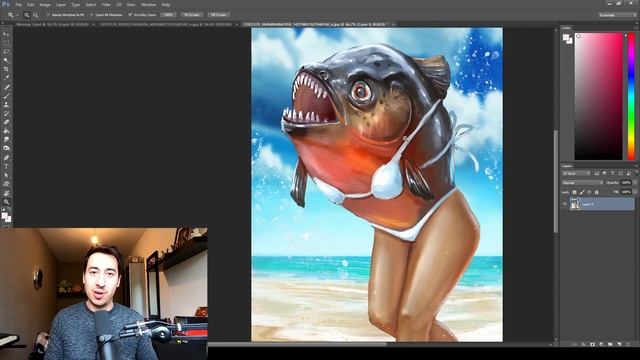Open the Filter menu
Image resolution: width=640 pixels, height=360 pixels.
pos(106,4)
